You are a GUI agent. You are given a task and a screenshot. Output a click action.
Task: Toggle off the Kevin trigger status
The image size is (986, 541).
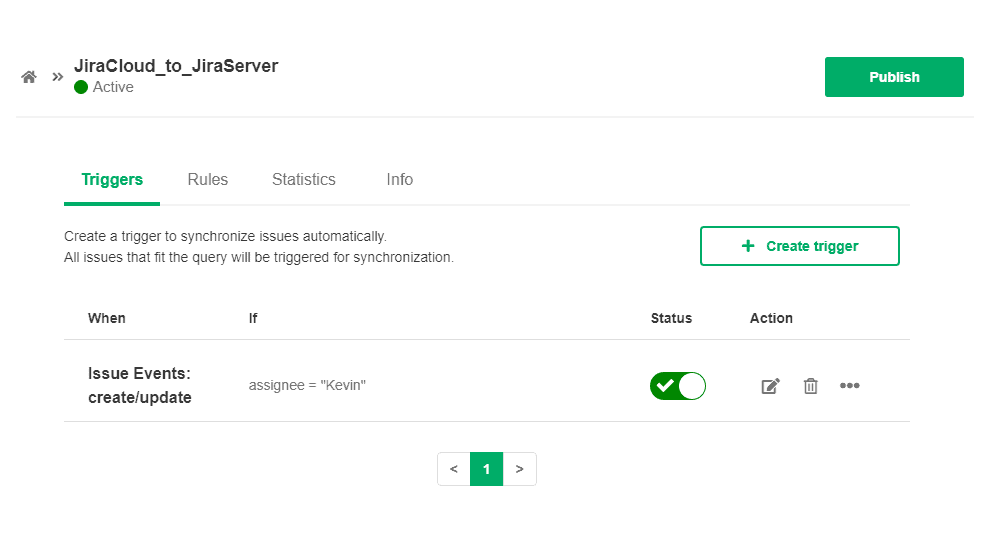pyautogui.click(x=678, y=386)
